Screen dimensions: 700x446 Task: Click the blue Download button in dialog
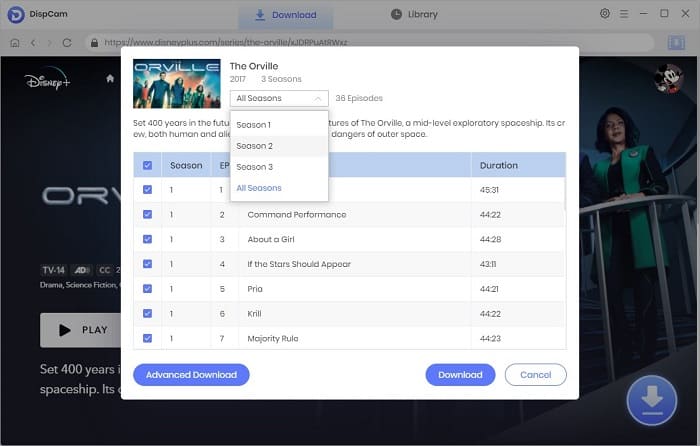pos(460,375)
